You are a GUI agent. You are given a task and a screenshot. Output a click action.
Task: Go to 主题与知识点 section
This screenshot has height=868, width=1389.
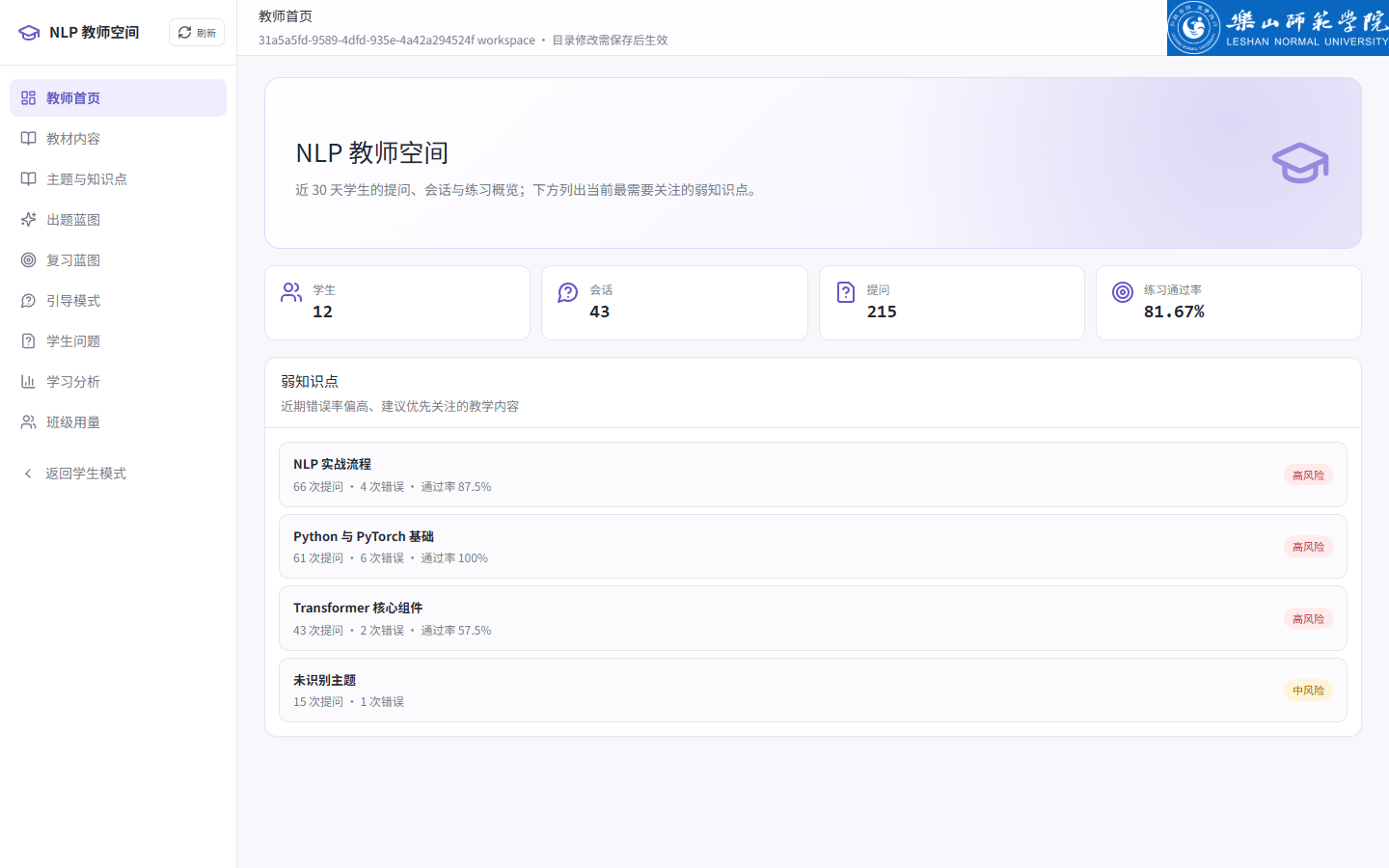(118, 179)
